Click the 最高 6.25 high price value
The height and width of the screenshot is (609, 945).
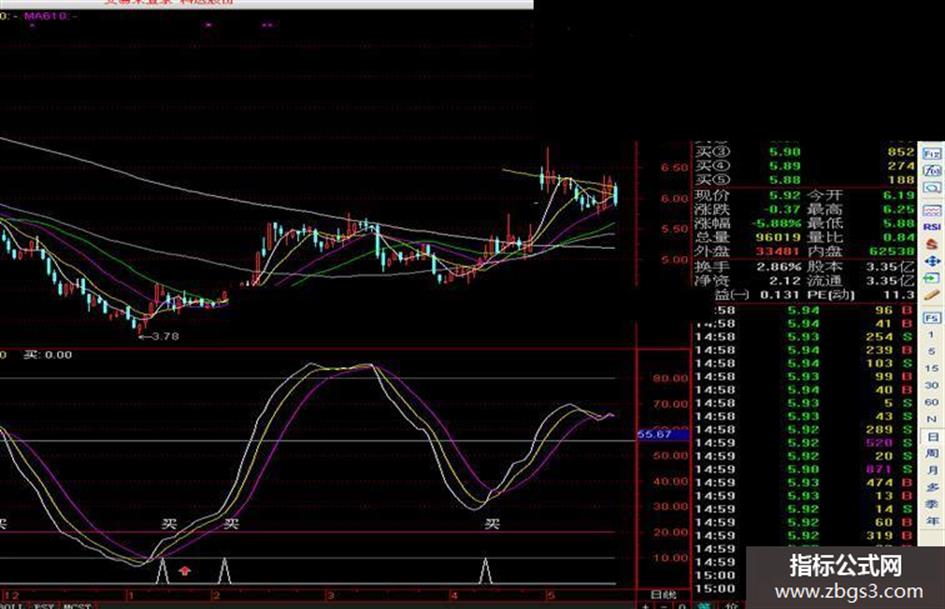[899, 209]
